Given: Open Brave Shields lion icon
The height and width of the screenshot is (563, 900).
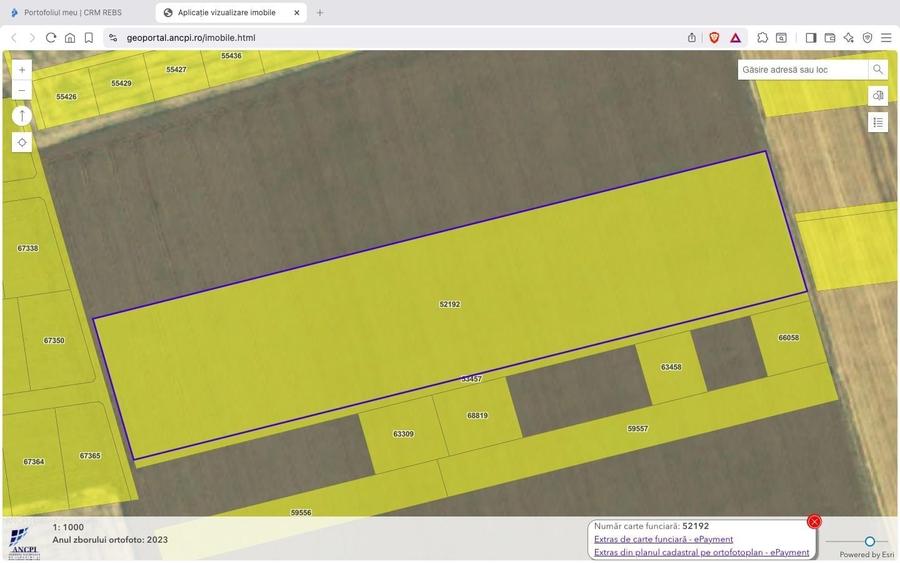Looking at the screenshot, I should click(x=714, y=38).
